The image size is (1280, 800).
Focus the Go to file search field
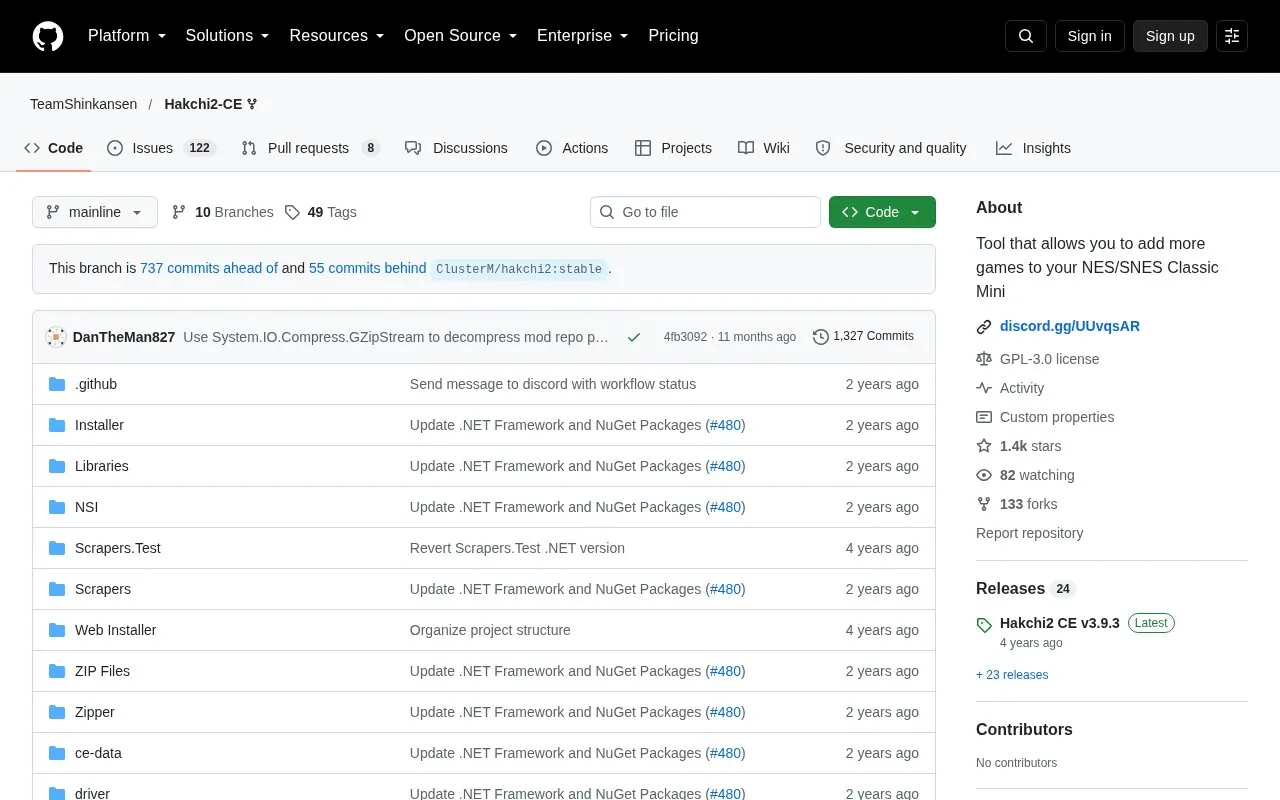point(705,212)
